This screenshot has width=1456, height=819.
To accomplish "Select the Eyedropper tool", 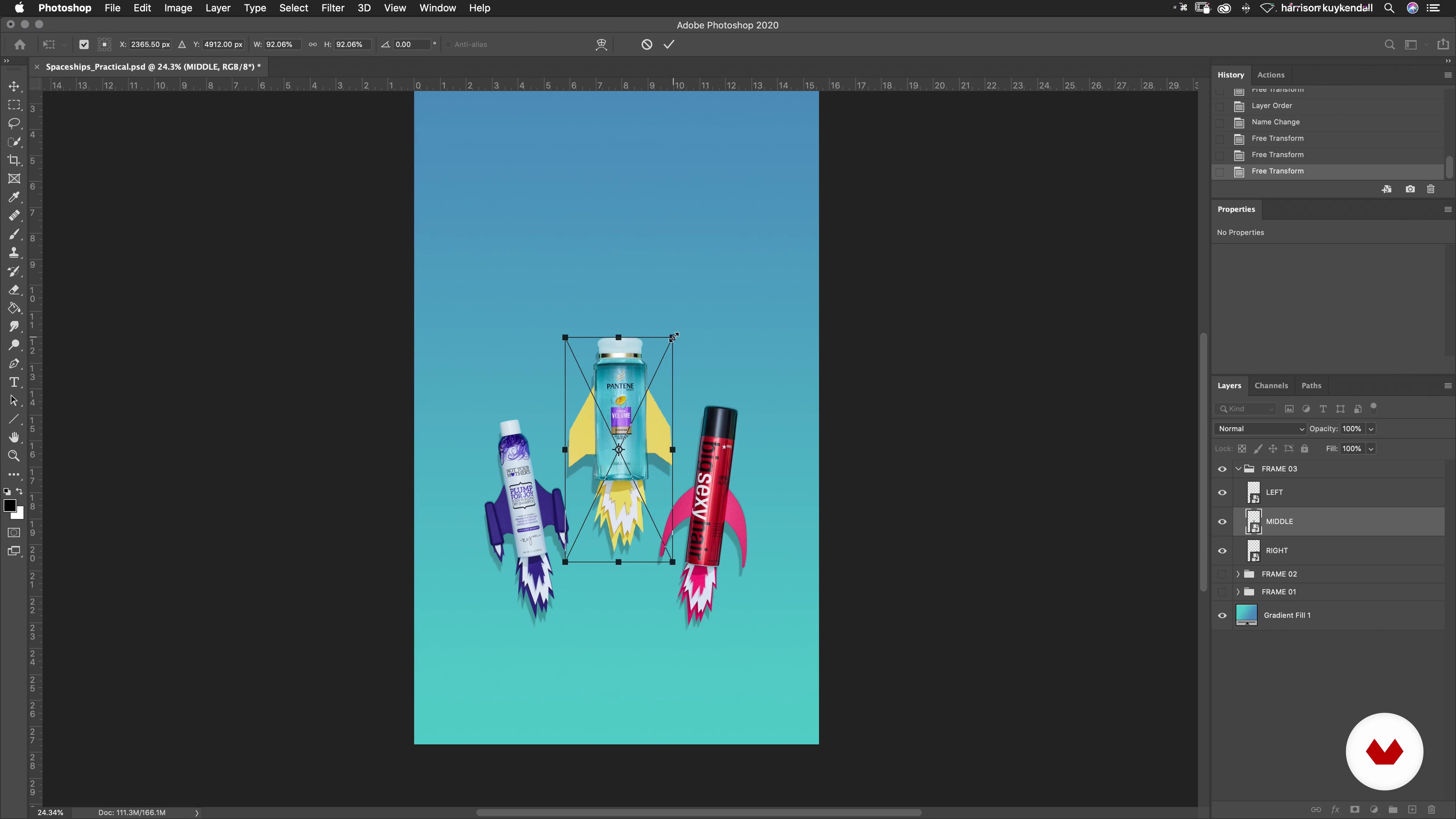I will [x=14, y=197].
